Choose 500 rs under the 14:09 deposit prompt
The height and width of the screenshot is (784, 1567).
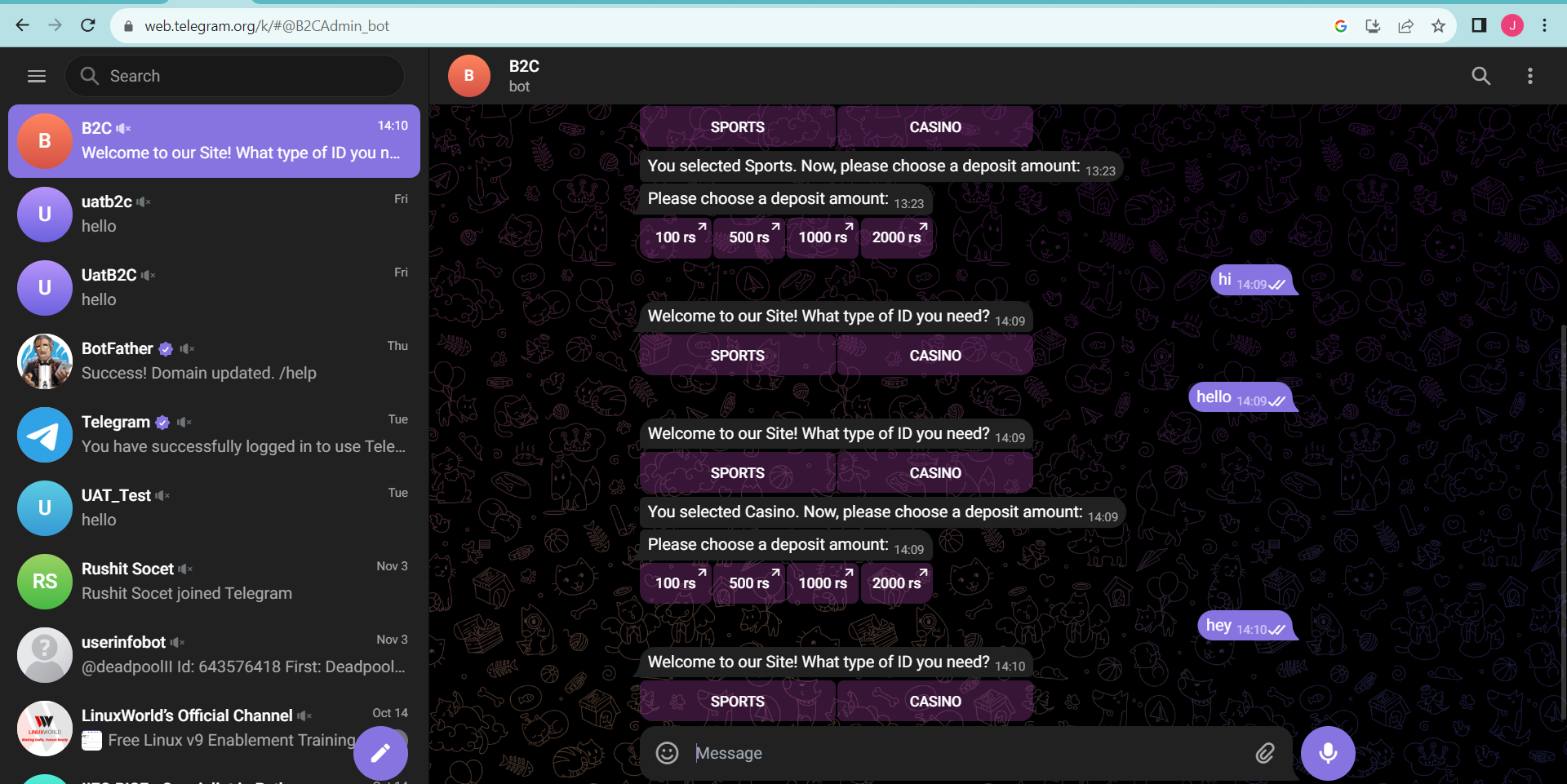point(749,583)
